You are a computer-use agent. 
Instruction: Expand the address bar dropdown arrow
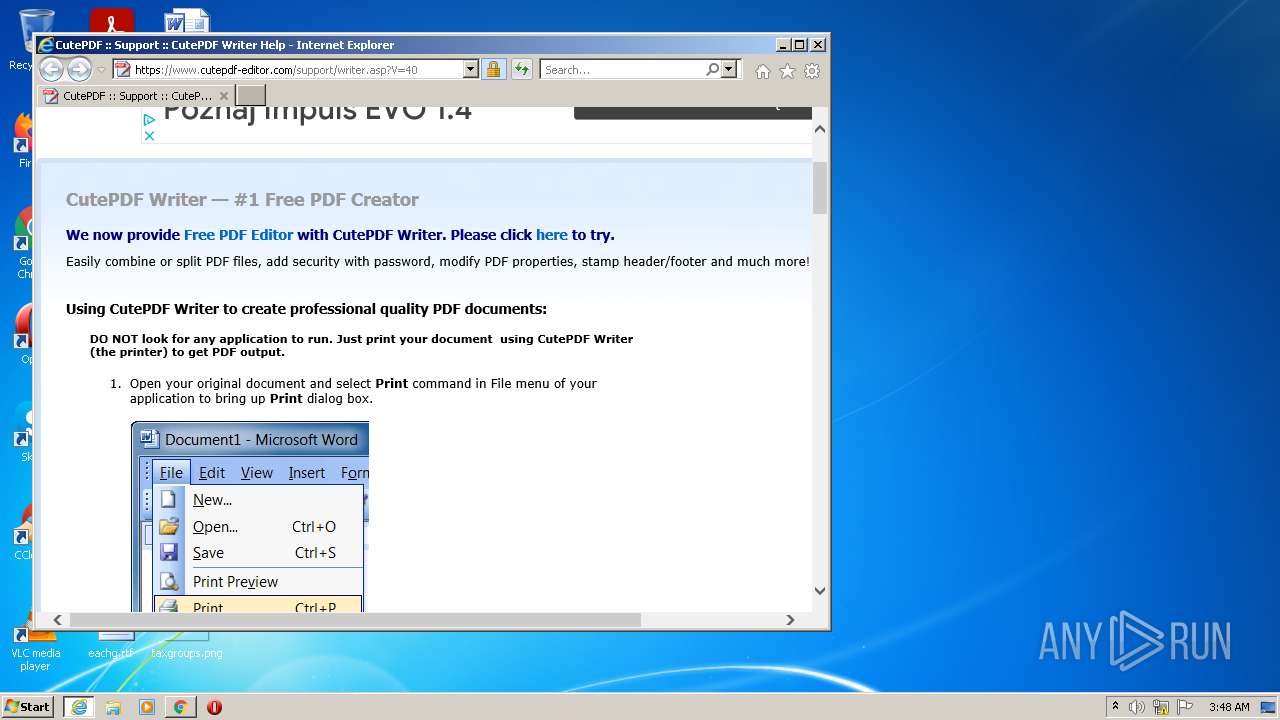470,69
